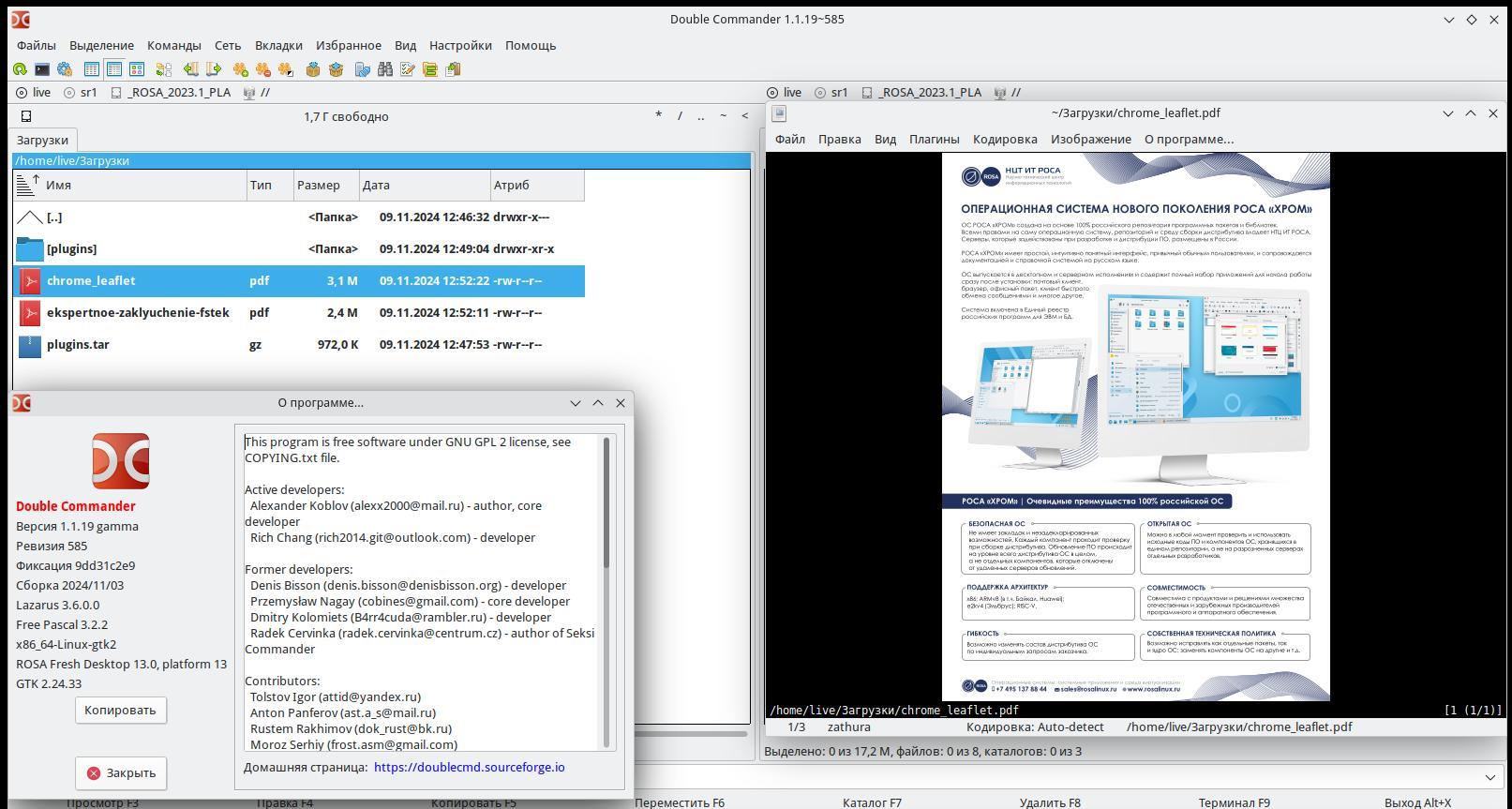Viewport: 1512px width, 809px height.
Task: Open the Избранное menu
Action: pyautogui.click(x=349, y=45)
